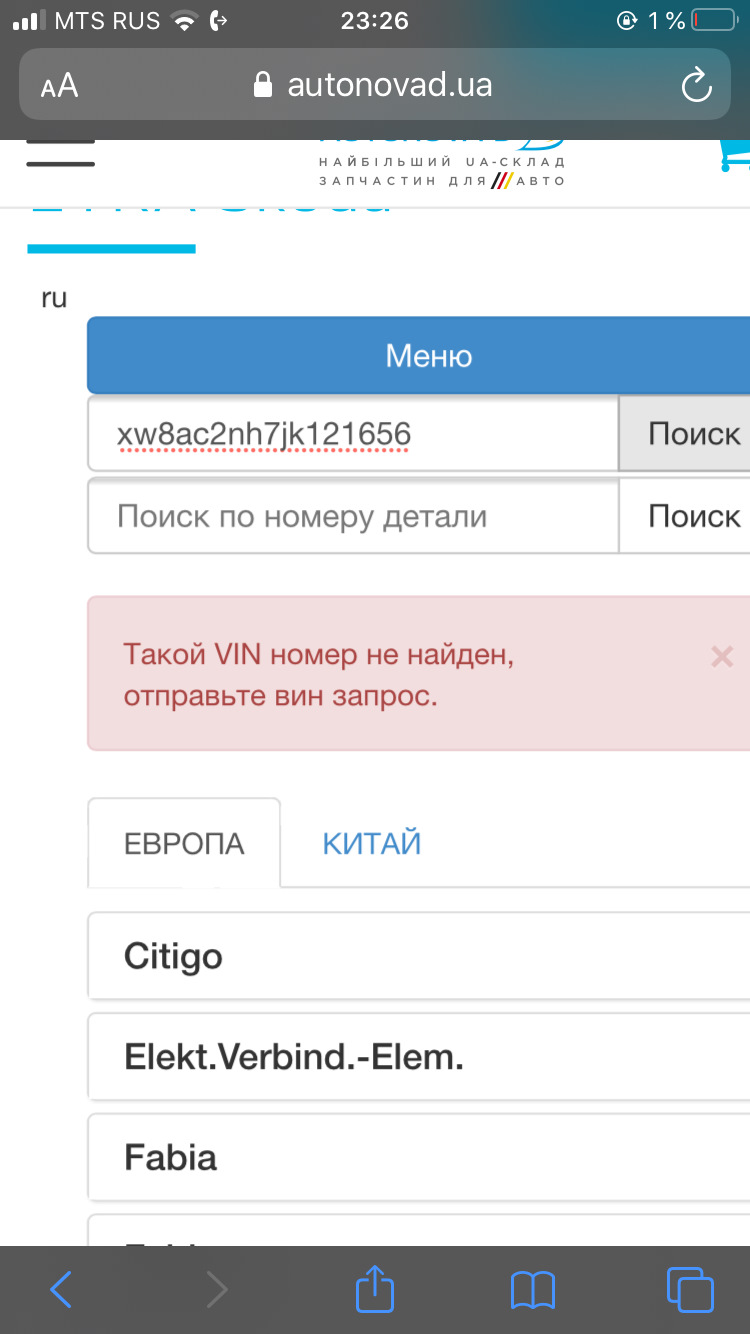The image size is (750, 1334).
Task: Show open Safari tabs icon
Action: 689,1290
